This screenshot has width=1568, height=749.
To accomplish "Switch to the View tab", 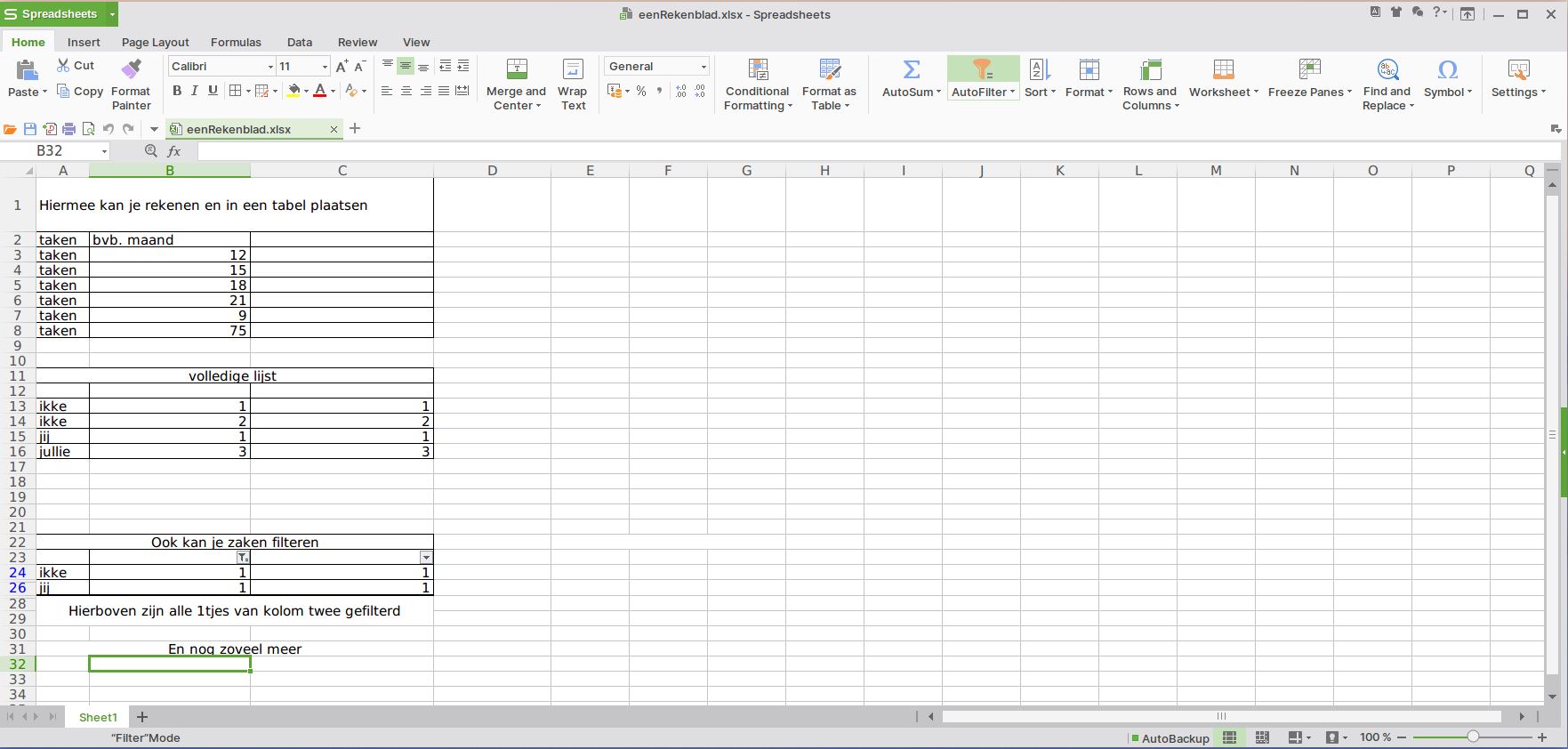I will click(x=416, y=42).
